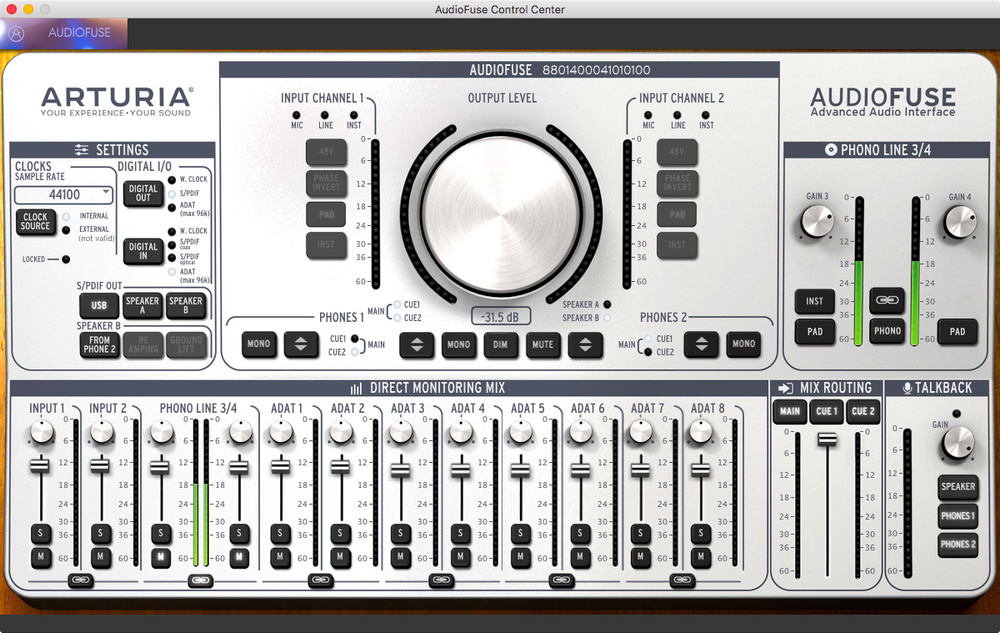Toggle Phones 2 MONO button

[x=744, y=344]
